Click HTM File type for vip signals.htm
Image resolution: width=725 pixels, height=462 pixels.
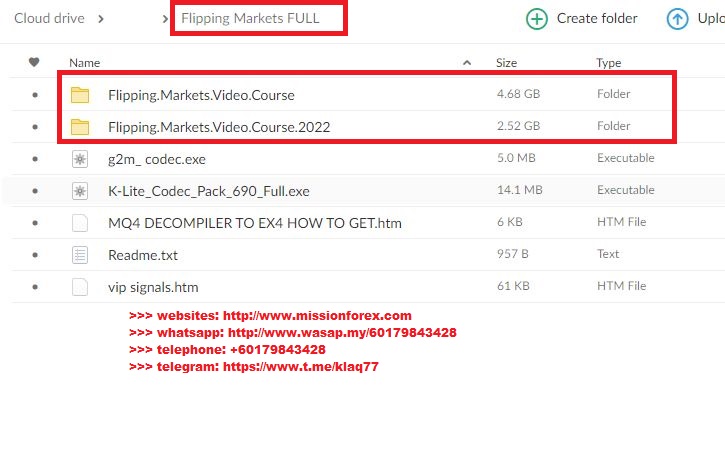click(x=621, y=286)
